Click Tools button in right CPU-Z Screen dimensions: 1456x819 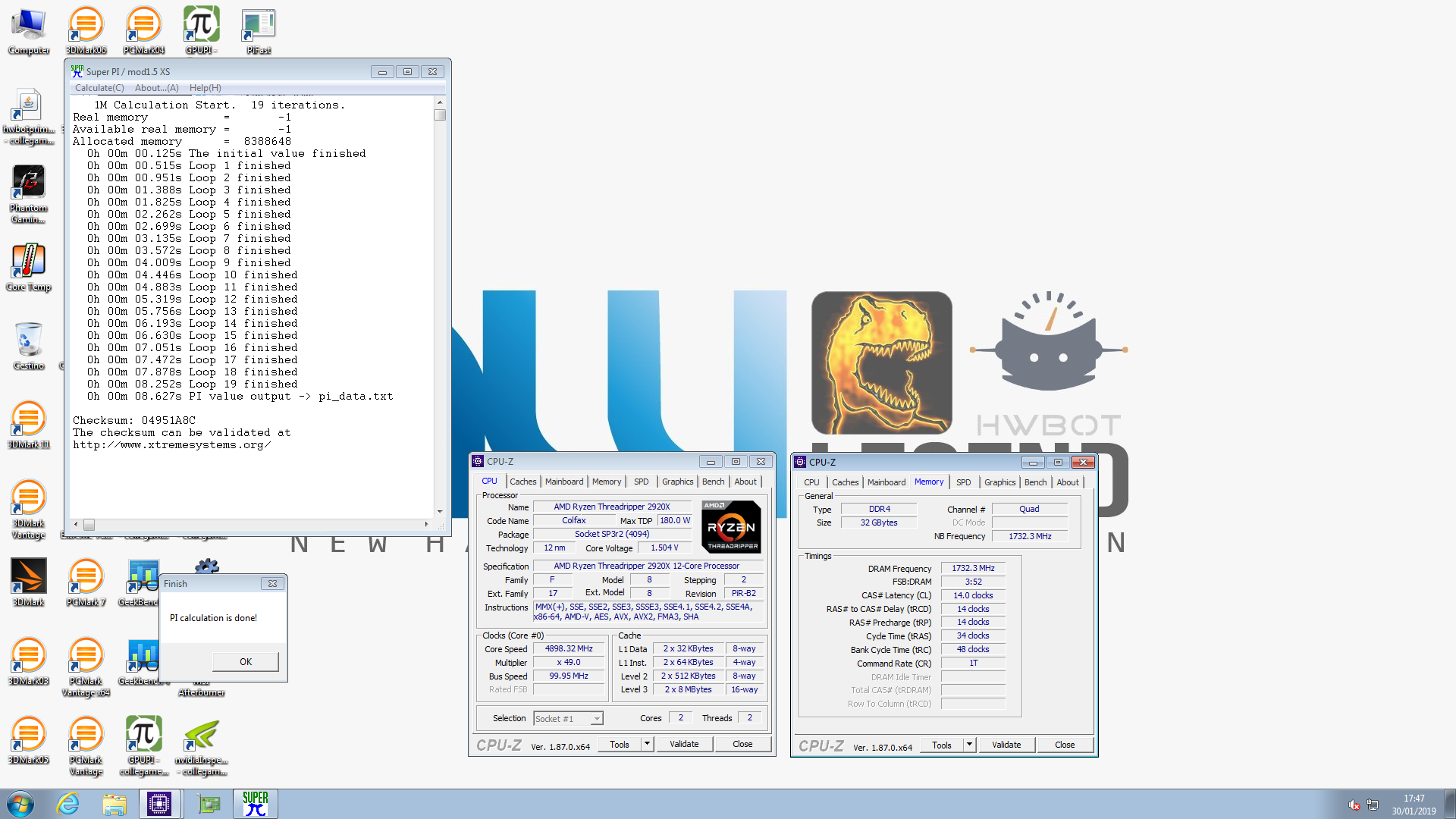(x=942, y=745)
